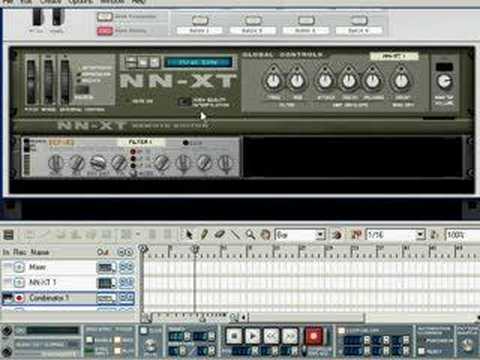Viewport: 480px width, 360px height.
Task: Click Combinator Button 3
Action: [306, 20]
